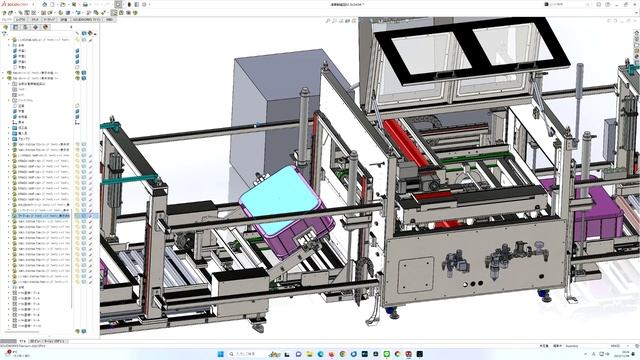Screen dimensions: 640x360
Task: Toggle visibility of 正面 plane
Action: coord(77,106)
